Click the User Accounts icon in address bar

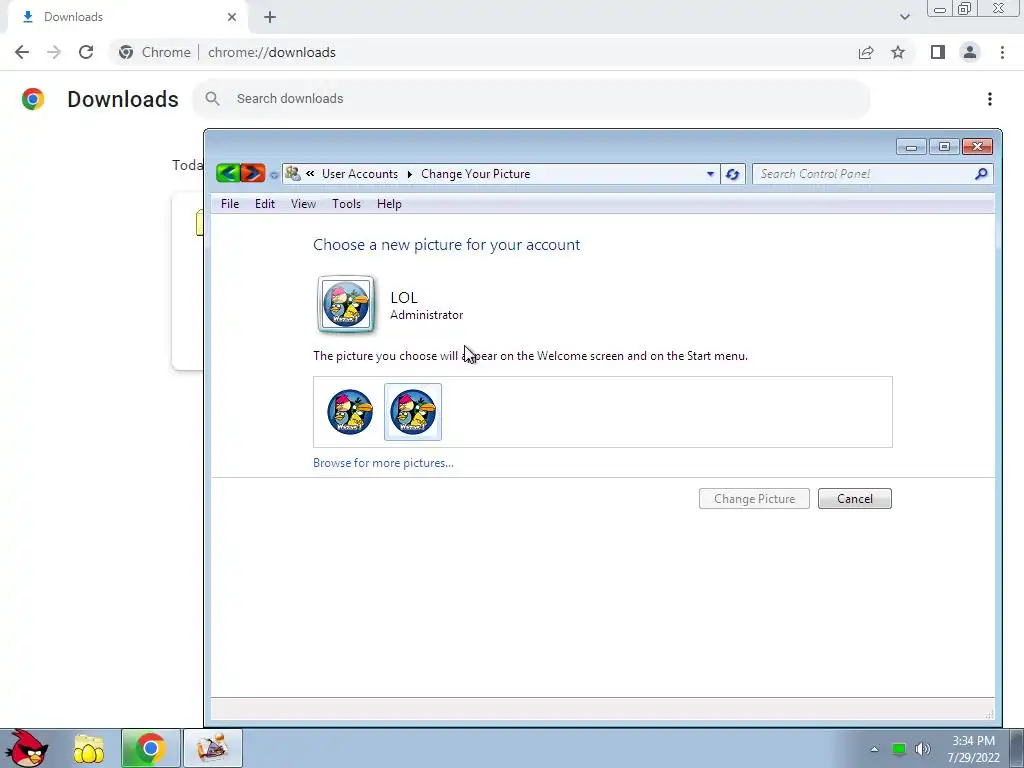pos(293,174)
